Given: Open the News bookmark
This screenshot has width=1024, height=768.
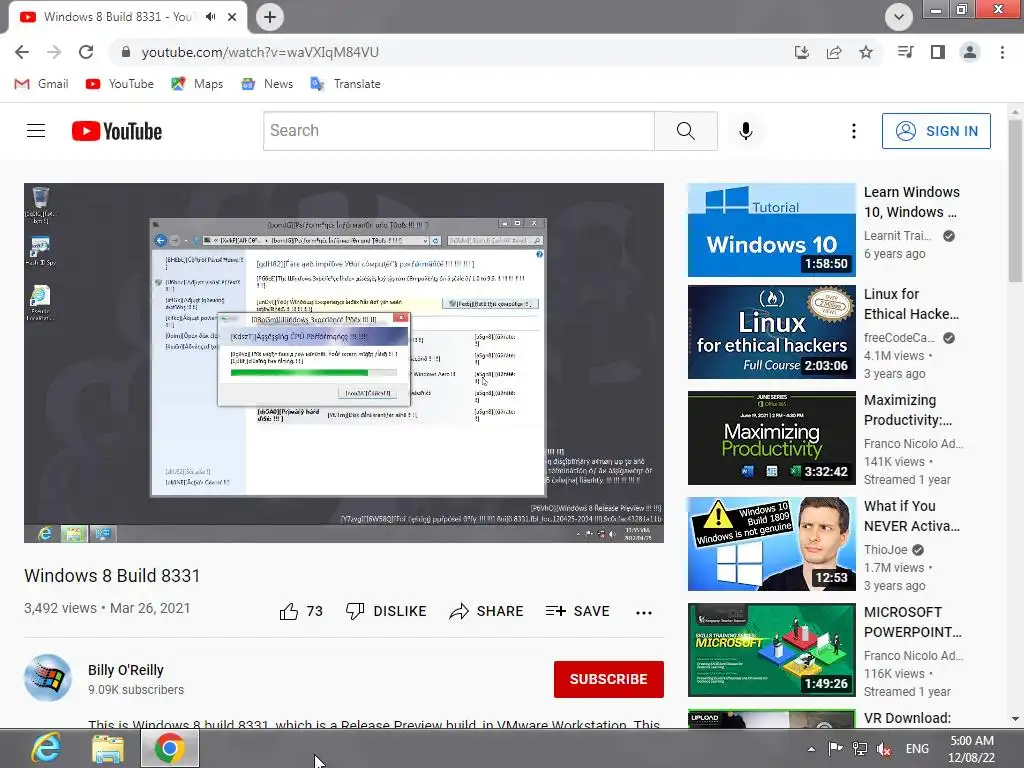Looking at the screenshot, I should [267, 84].
